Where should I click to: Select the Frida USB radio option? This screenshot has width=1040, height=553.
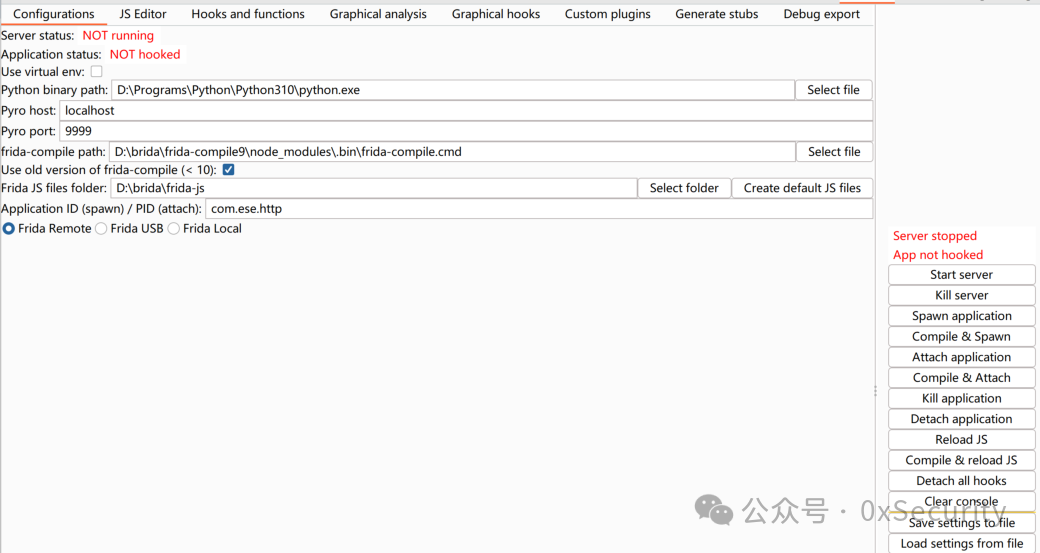pos(101,228)
